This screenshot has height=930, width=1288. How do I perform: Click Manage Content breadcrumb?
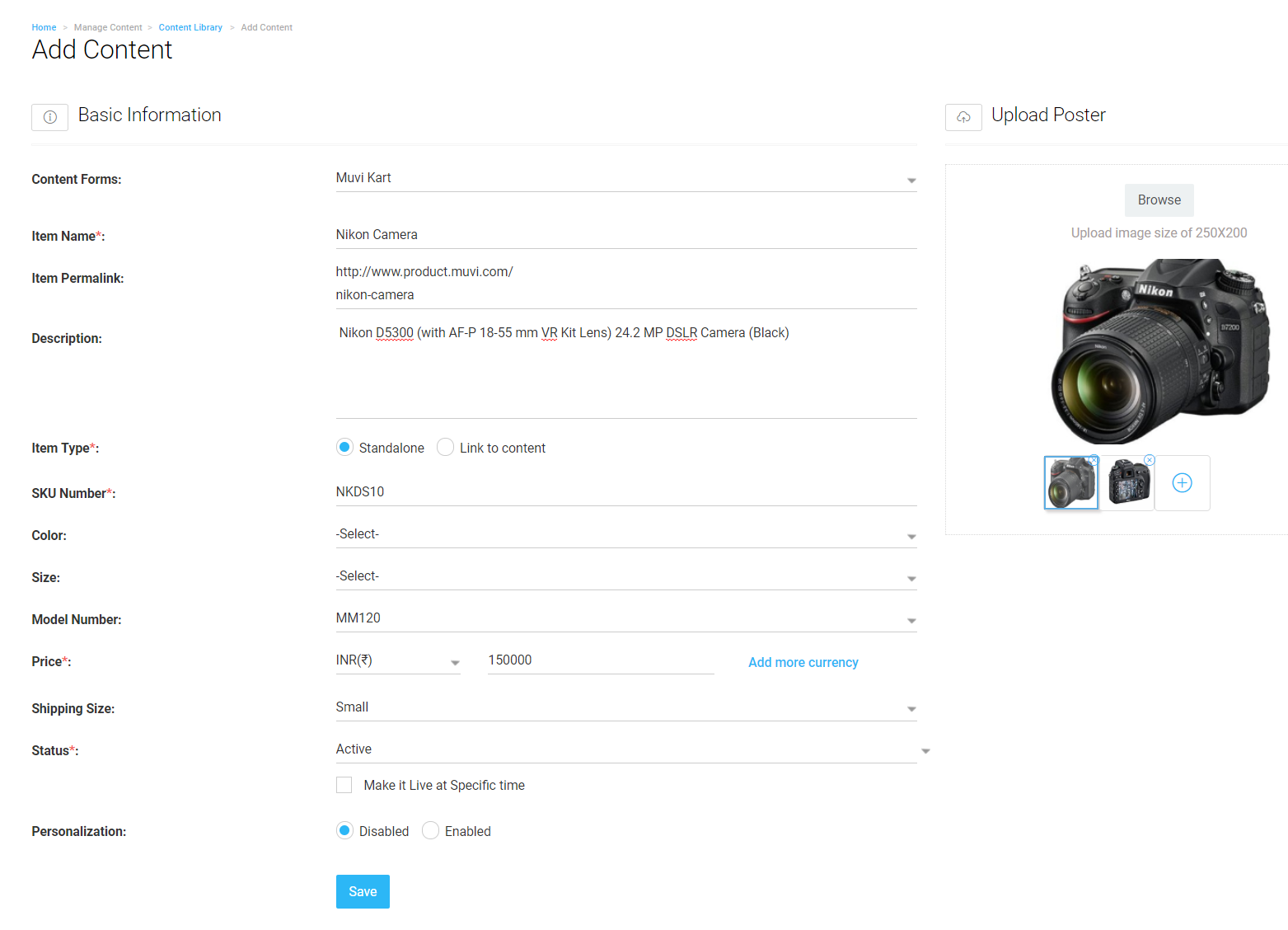click(x=108, y=27)
